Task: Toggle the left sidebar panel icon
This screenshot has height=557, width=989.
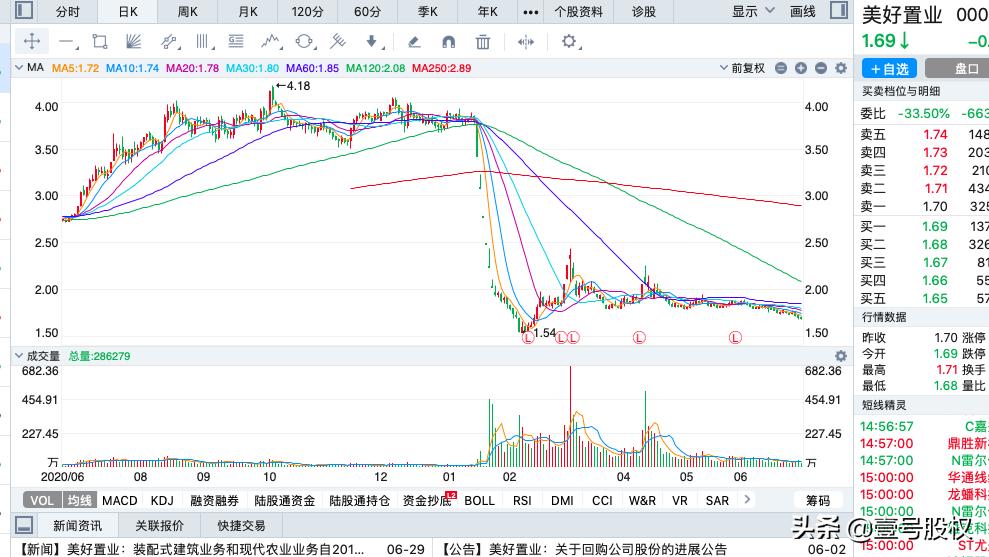Action: coord(24,10)
